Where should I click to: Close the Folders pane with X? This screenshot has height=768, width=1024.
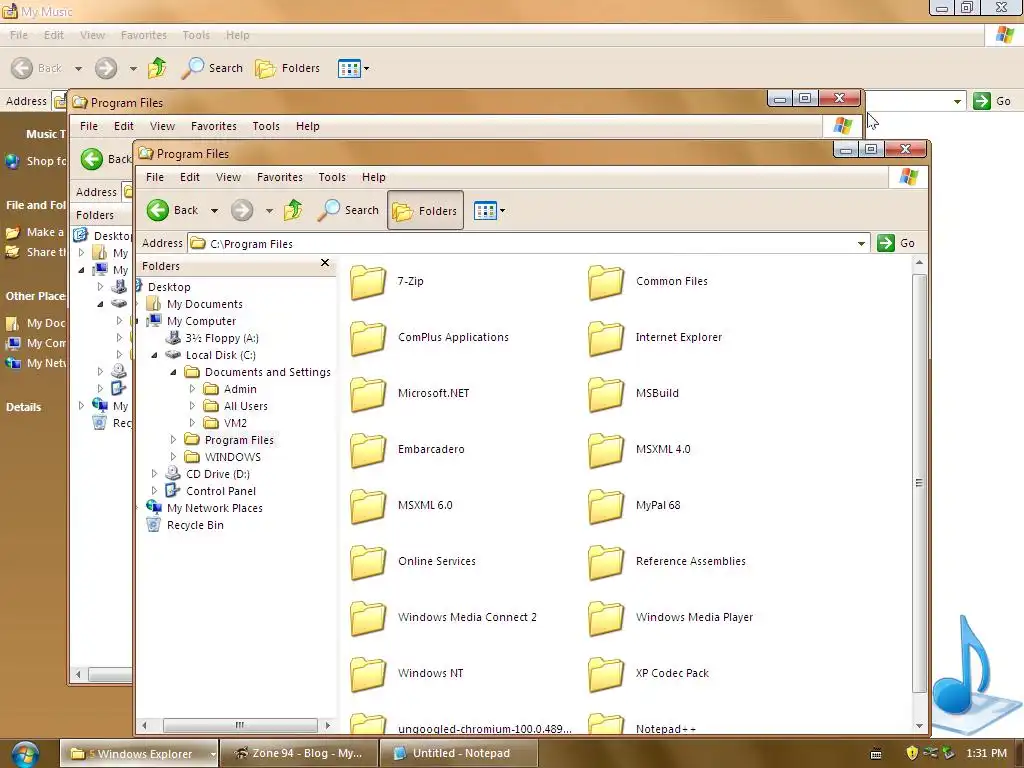click(x=325, y=263)
